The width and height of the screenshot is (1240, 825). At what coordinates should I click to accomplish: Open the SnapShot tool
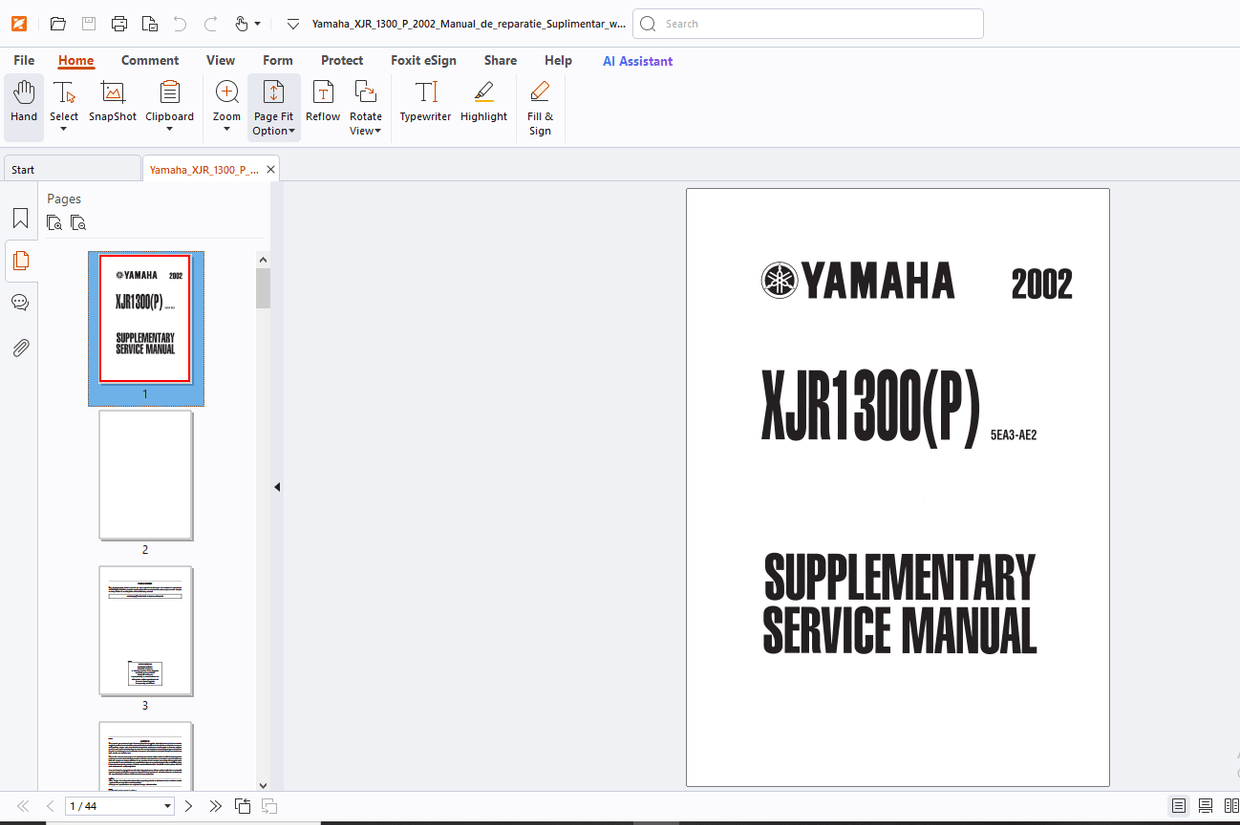pos(112,100)
